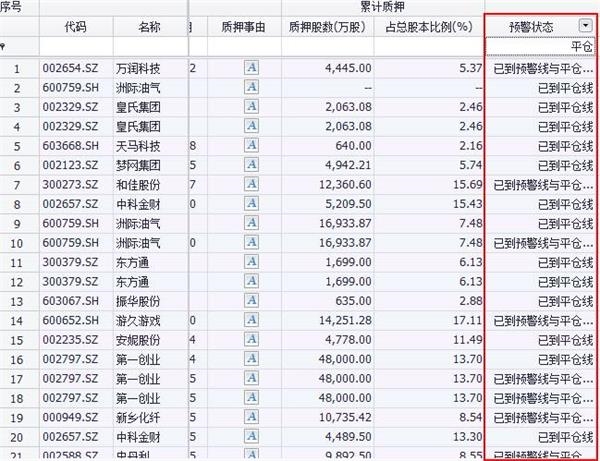This screenshot has width=600, height=461.
Task: Select the 603067.SH code cell
Action: [x=75, y=300]
